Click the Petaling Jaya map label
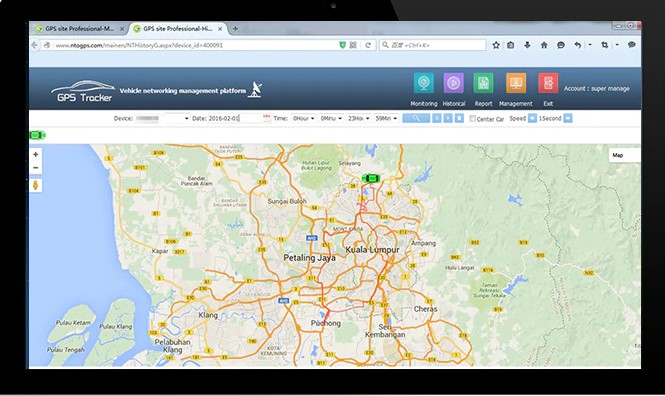The height and width of the screenshot is (396, 665). coord(309,258)
